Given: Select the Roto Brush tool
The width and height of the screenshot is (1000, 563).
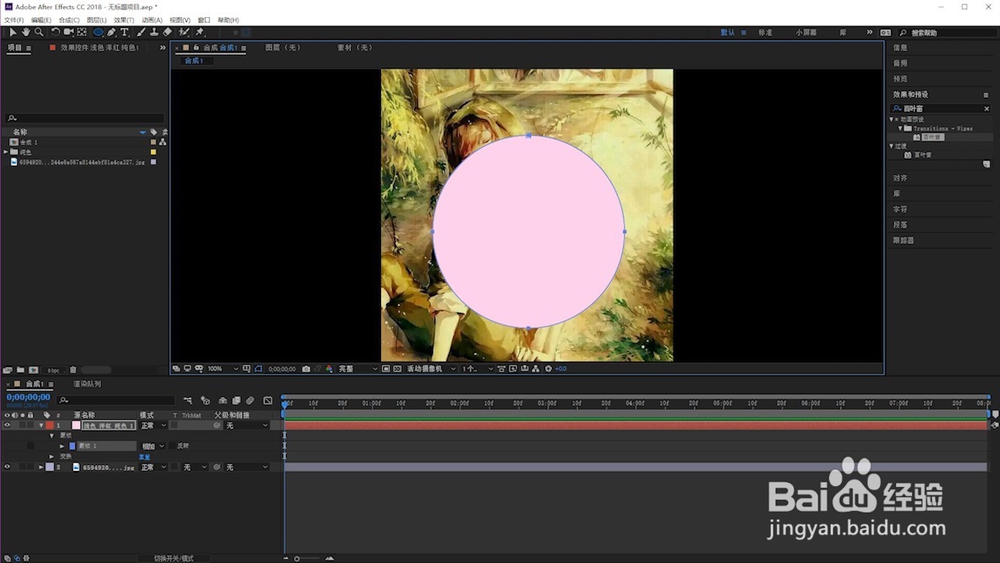Looking at the screenshot, I should pos(184,32).
